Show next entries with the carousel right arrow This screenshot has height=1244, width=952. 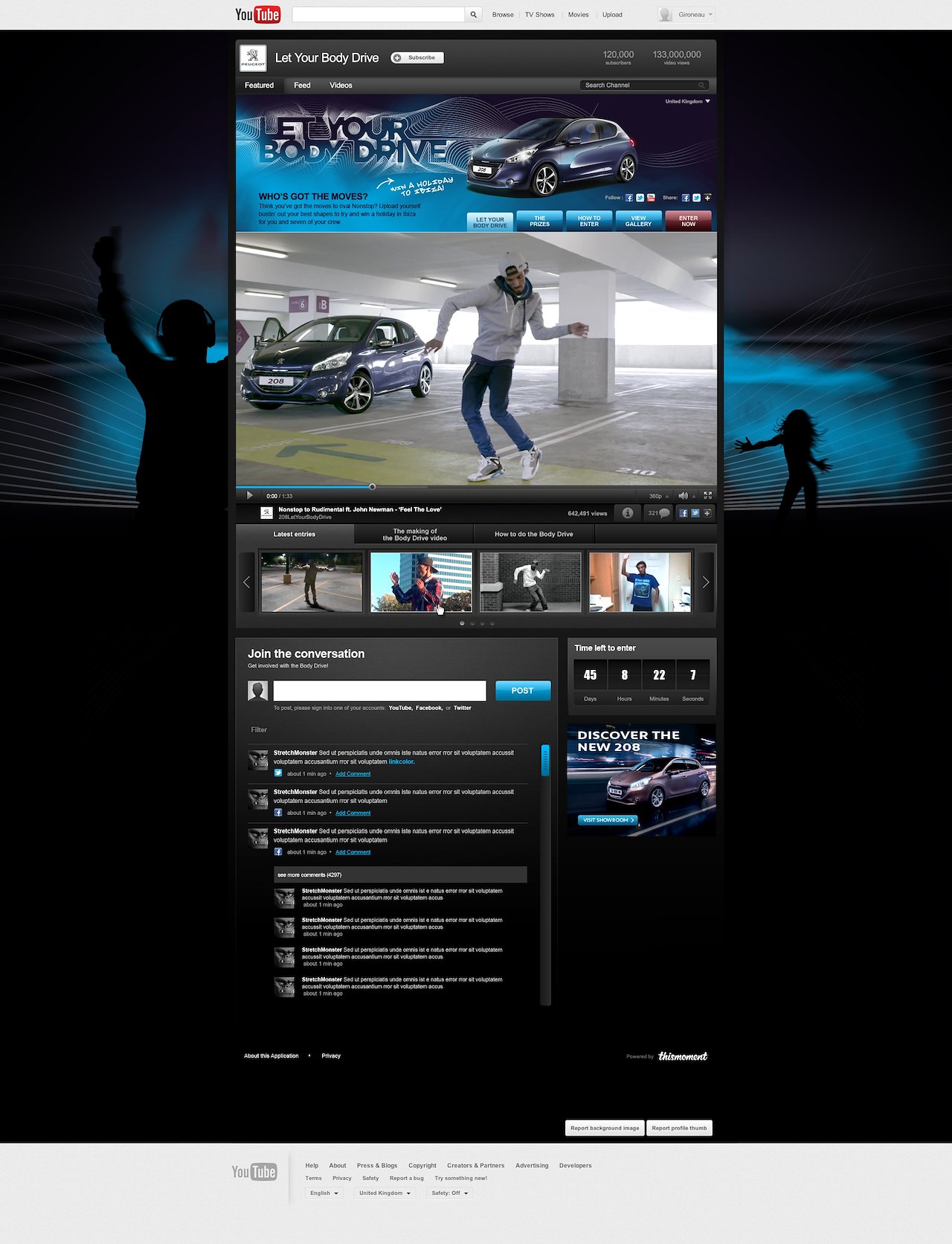point(706,582)
